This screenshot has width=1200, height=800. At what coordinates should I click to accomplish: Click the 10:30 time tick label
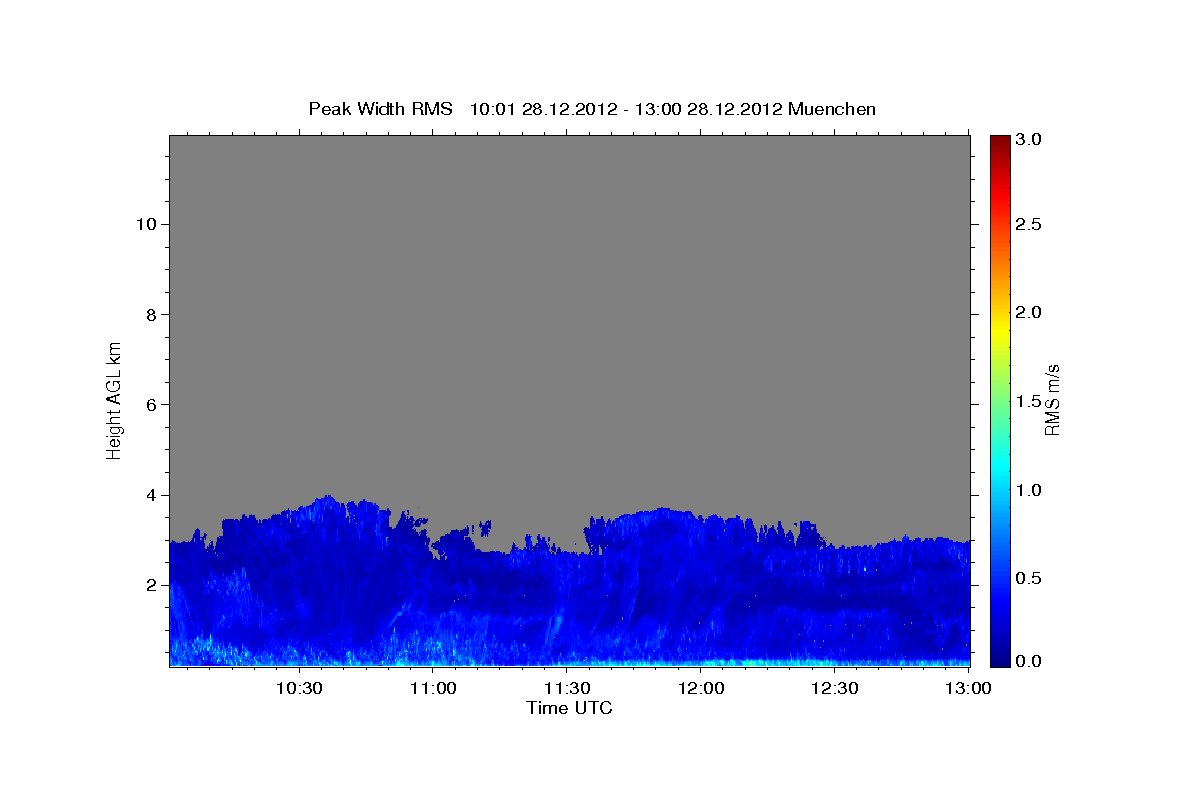300,688
